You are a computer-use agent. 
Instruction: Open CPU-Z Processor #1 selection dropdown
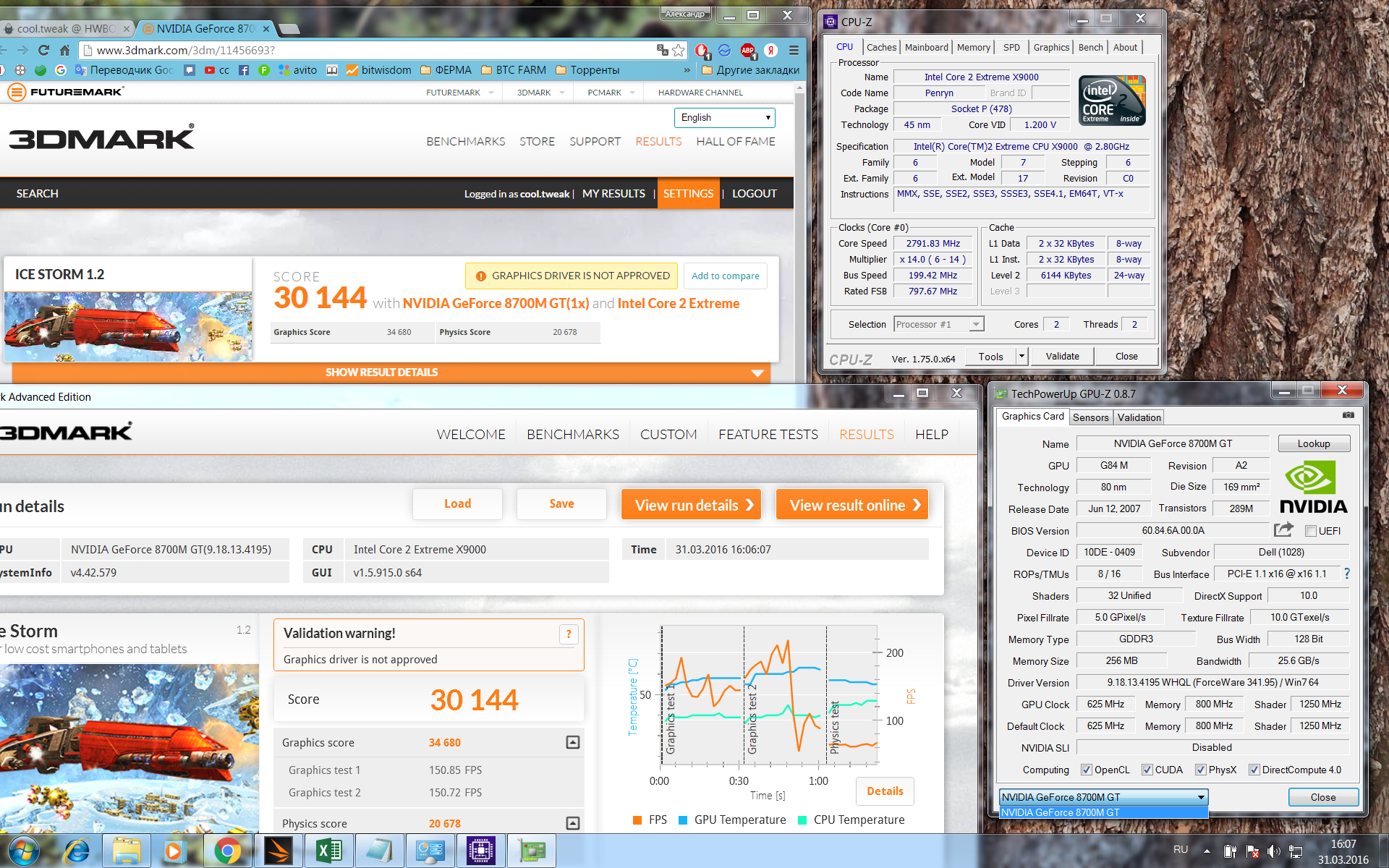click(939, 324)
